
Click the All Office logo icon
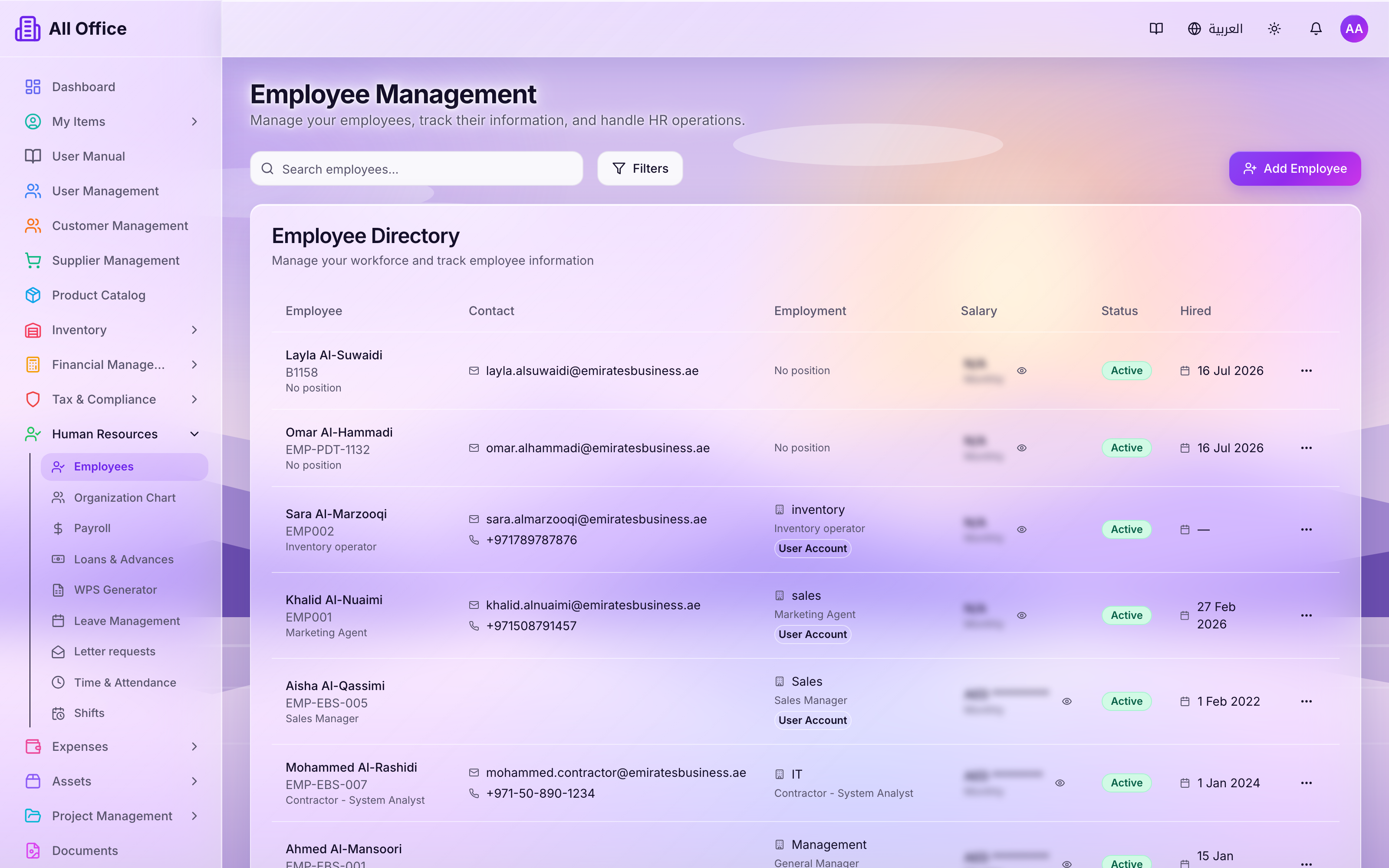pos(27,29)
